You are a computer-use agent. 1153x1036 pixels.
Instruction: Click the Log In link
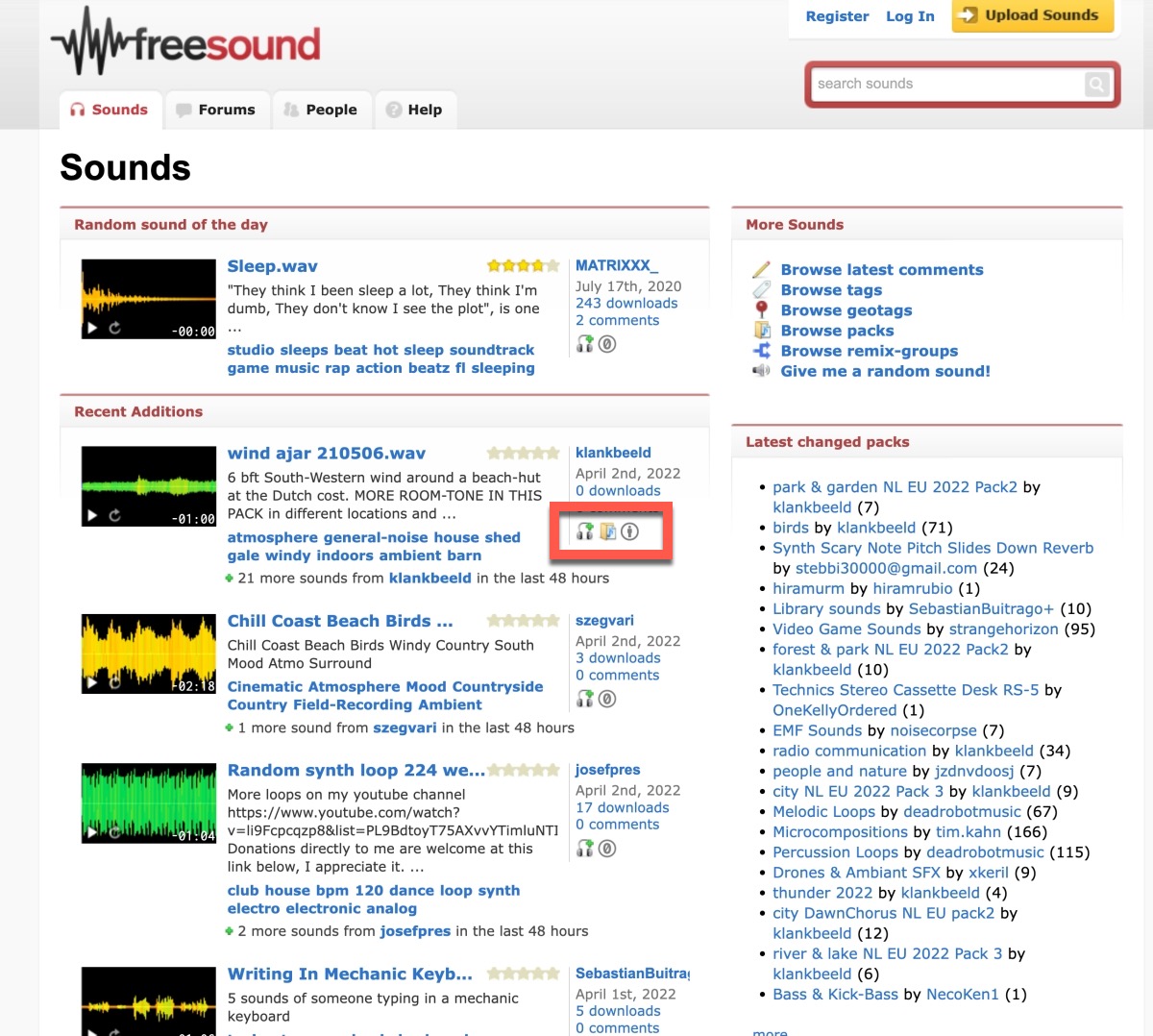910,16
